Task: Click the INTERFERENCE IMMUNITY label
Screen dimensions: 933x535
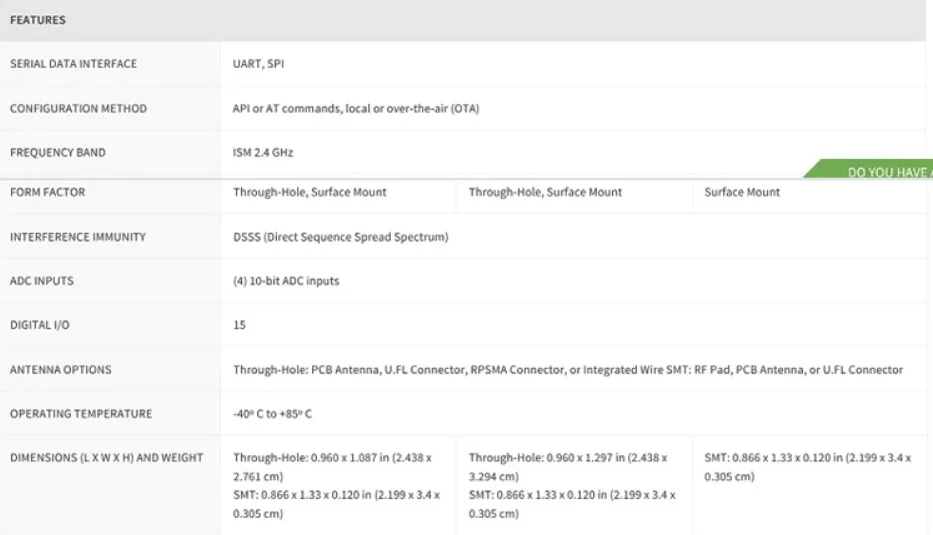Action: point(77,237)
